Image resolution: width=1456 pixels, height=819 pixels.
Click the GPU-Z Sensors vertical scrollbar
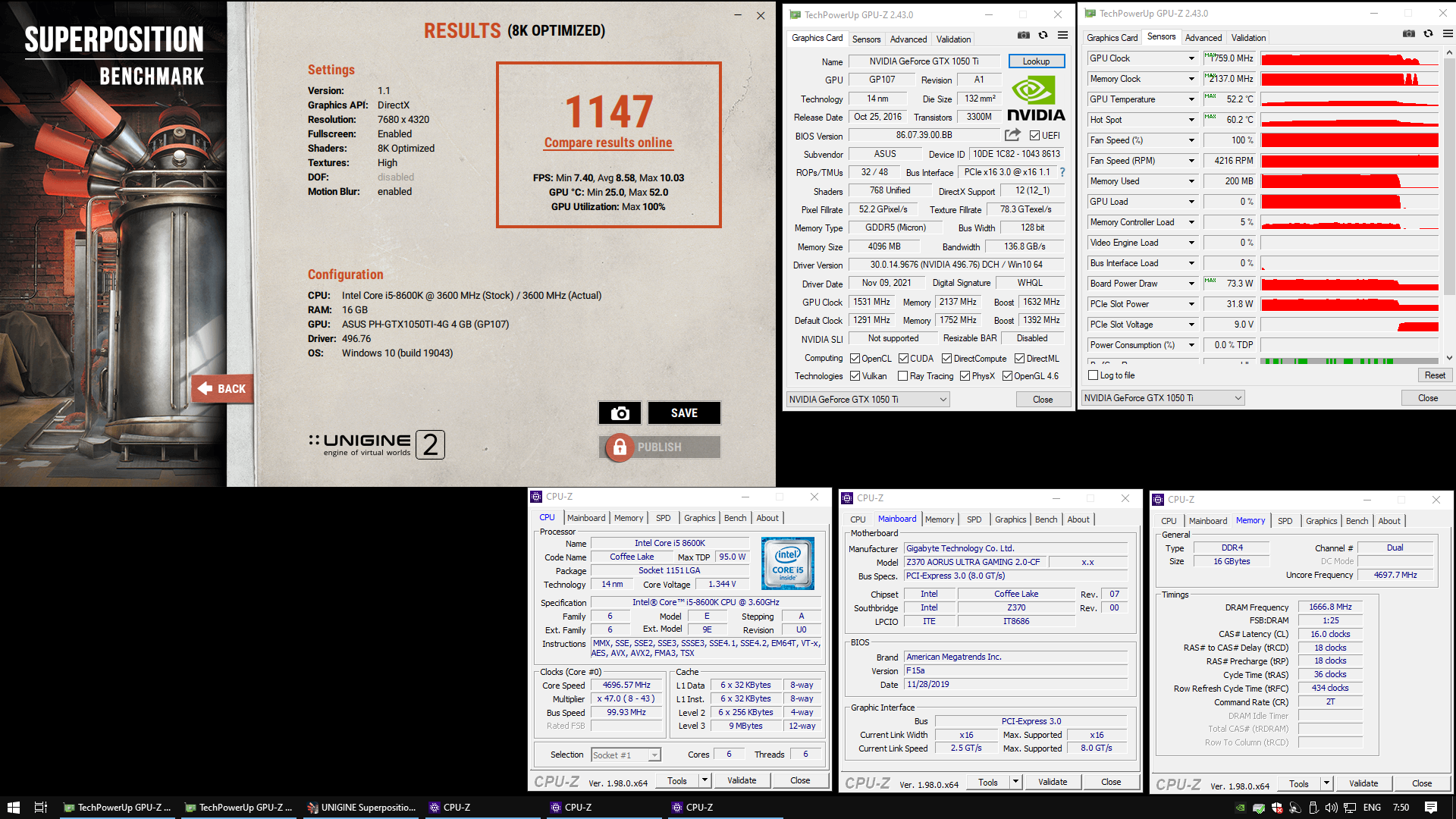(1449, 205)
